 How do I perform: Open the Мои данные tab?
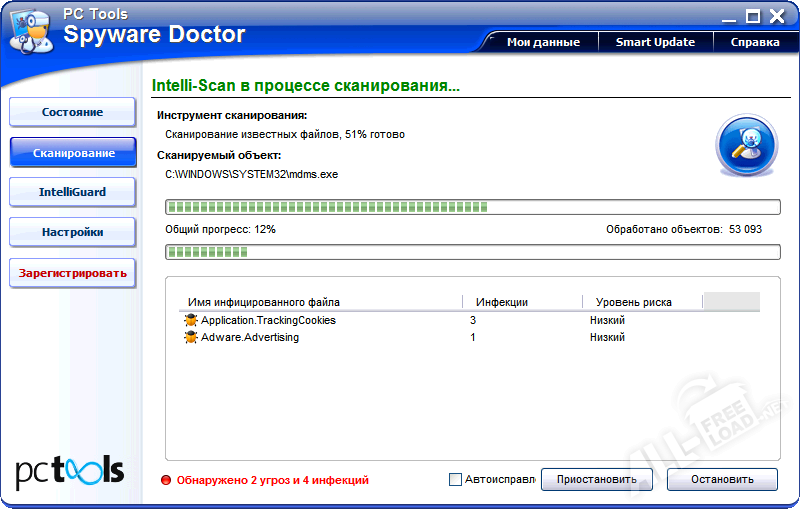(x=543, y=42)
